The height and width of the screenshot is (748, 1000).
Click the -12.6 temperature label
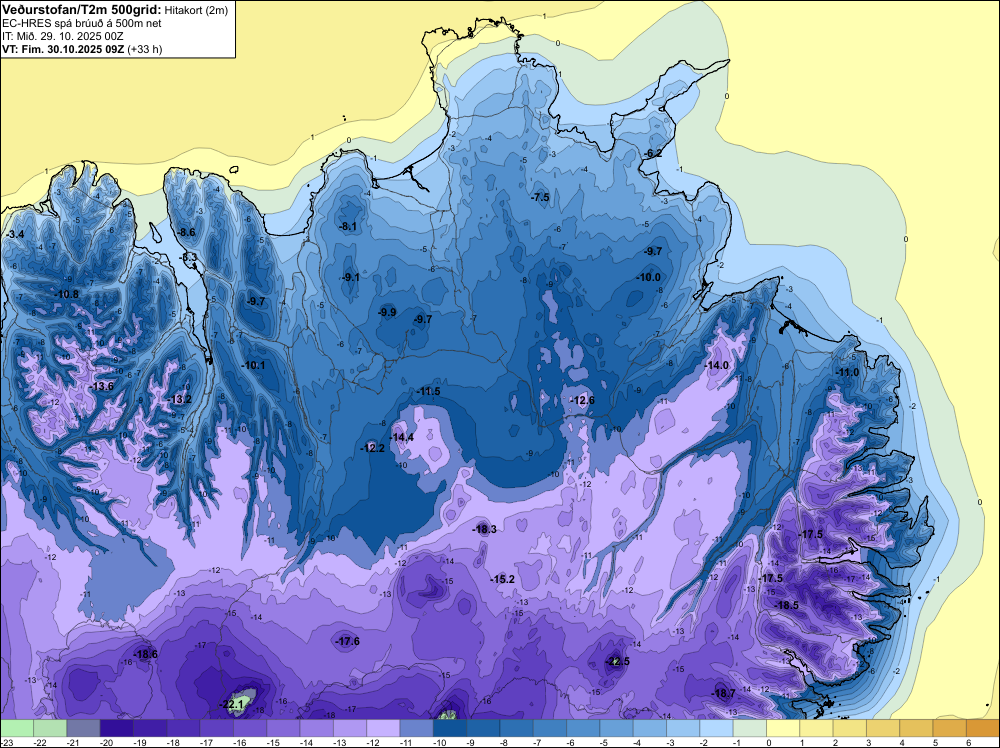[x=582, y=400]
